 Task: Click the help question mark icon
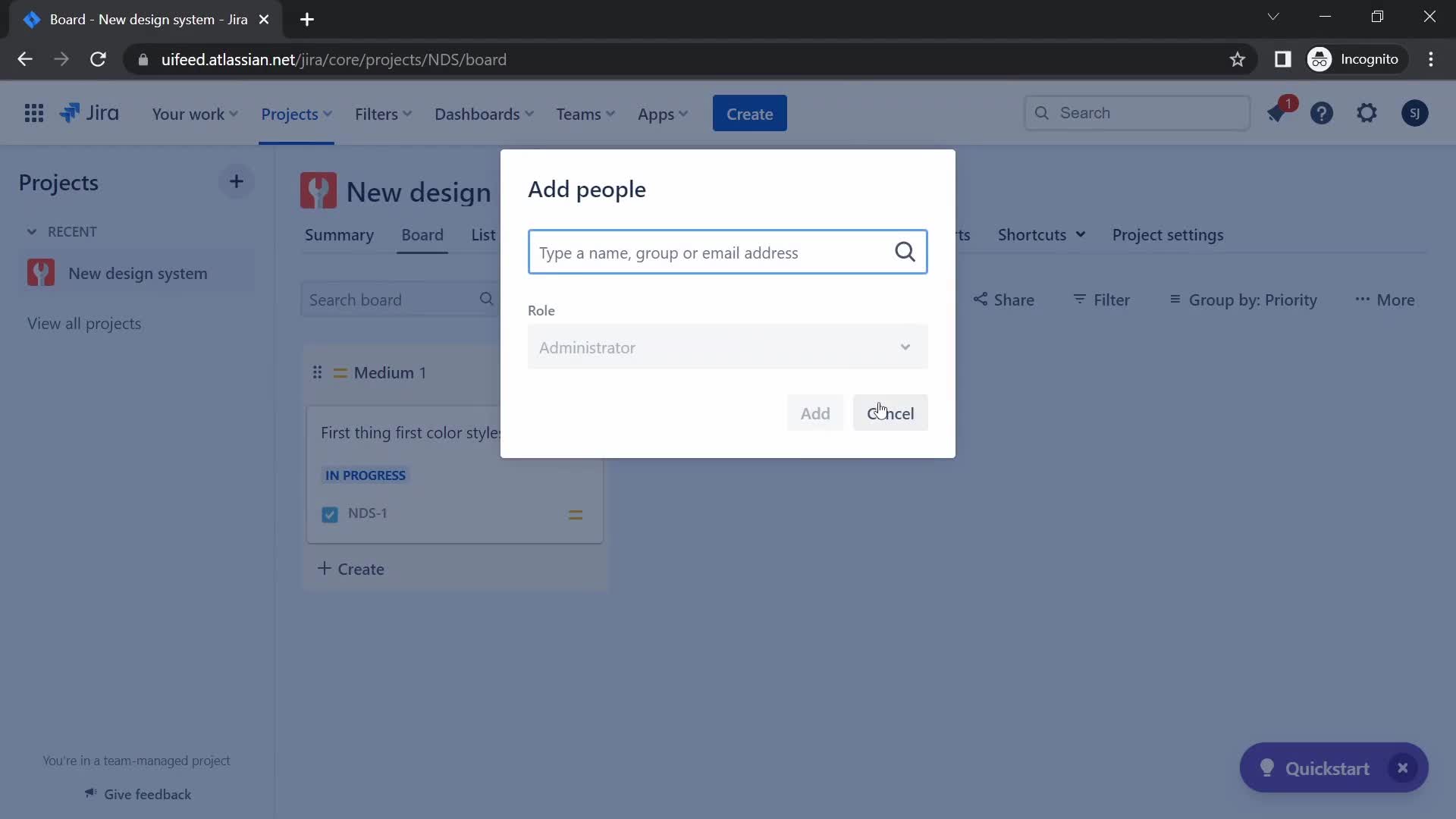click(x=1322, y=112)
